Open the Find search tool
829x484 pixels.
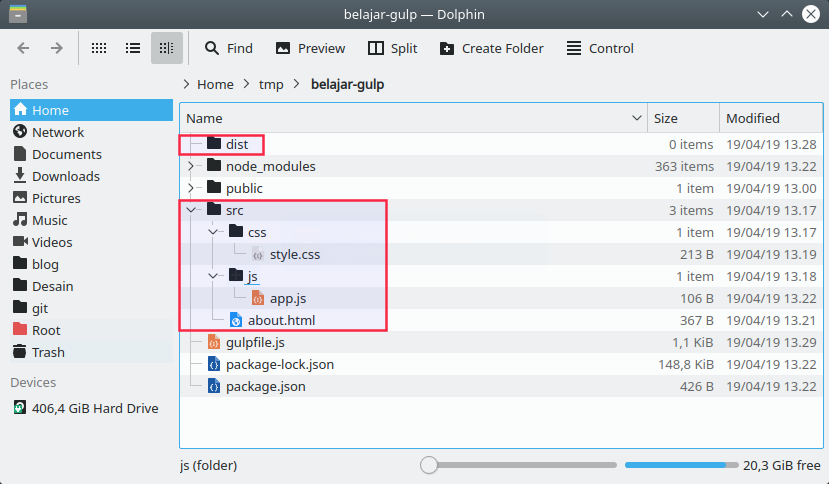[228, 48]
